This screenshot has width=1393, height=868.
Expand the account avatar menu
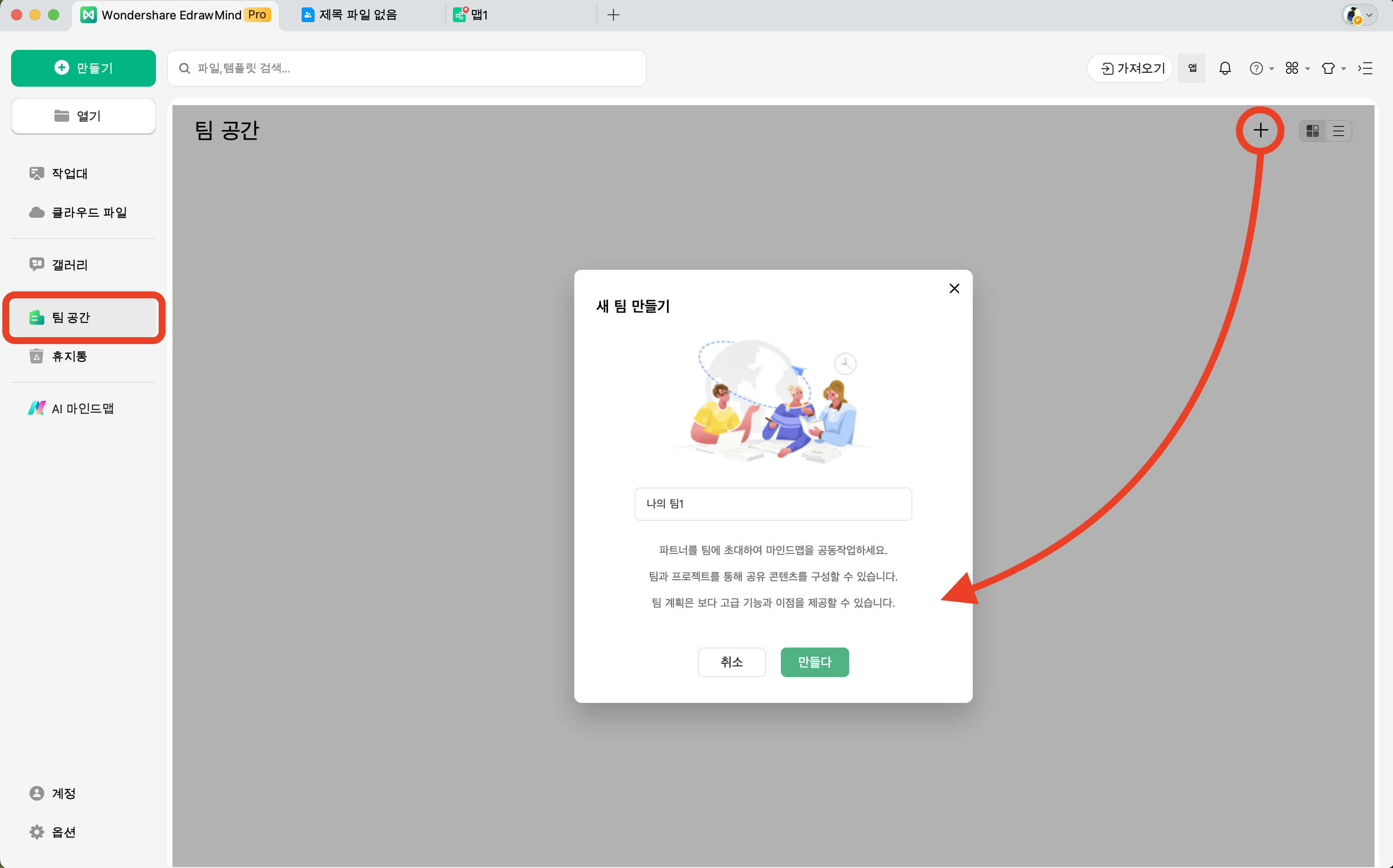coord(1359,15)
